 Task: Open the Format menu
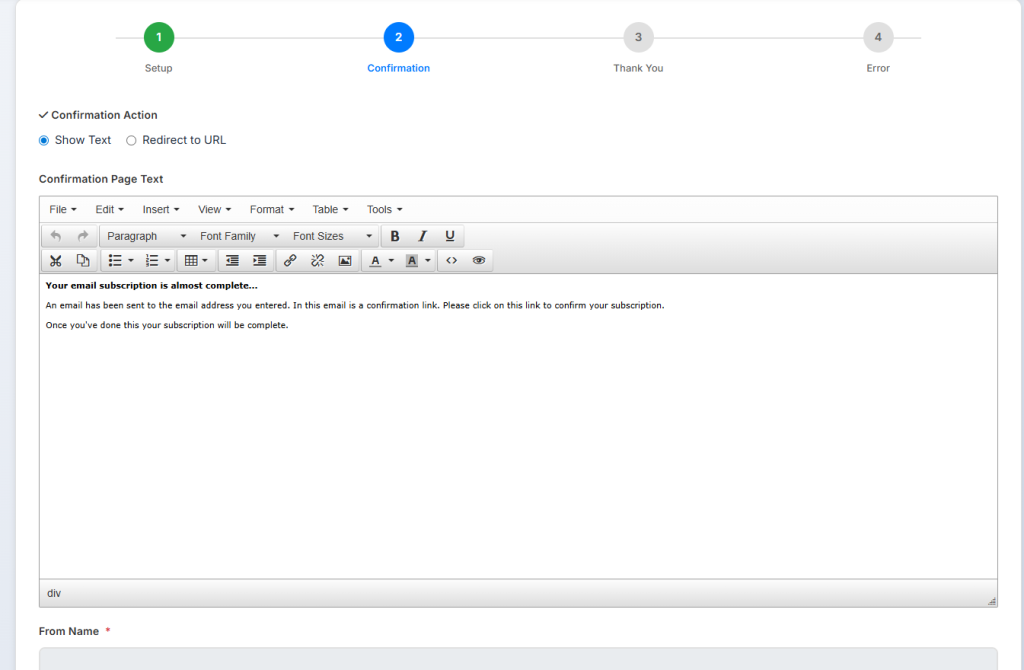271,210
